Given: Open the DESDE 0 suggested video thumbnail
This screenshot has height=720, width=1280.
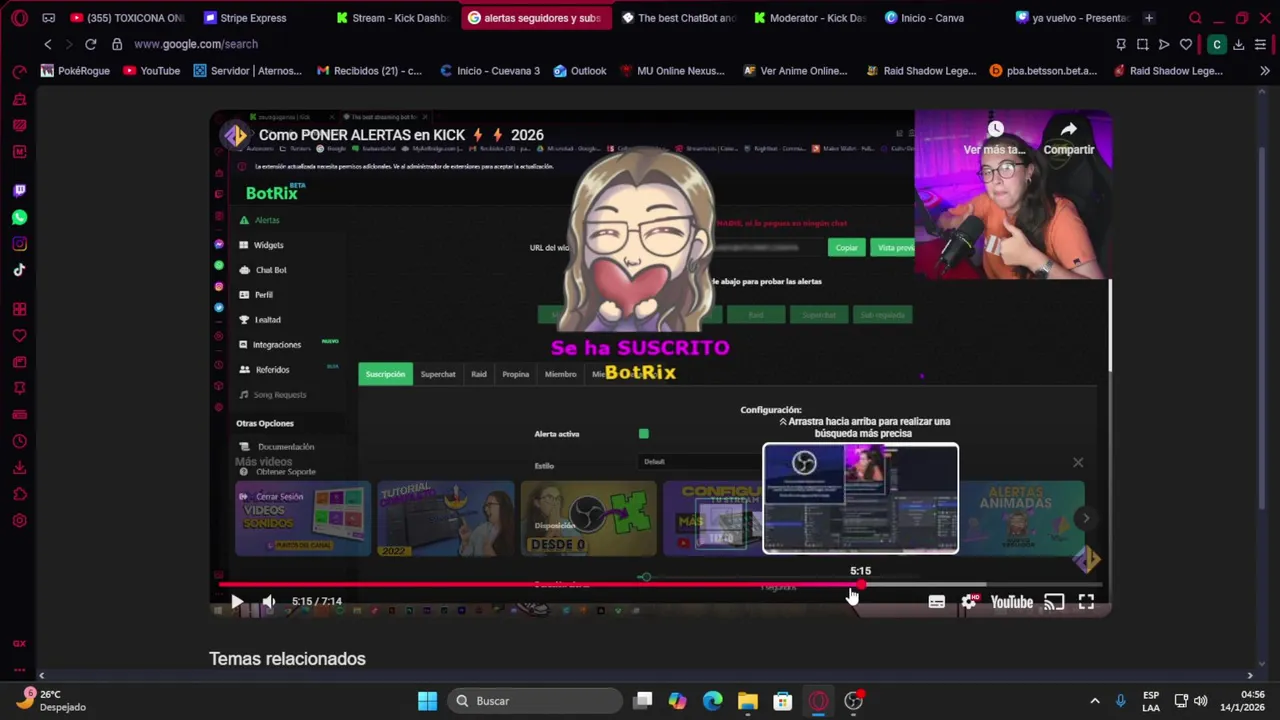Looking at the screenshot, I should [588, 518].
